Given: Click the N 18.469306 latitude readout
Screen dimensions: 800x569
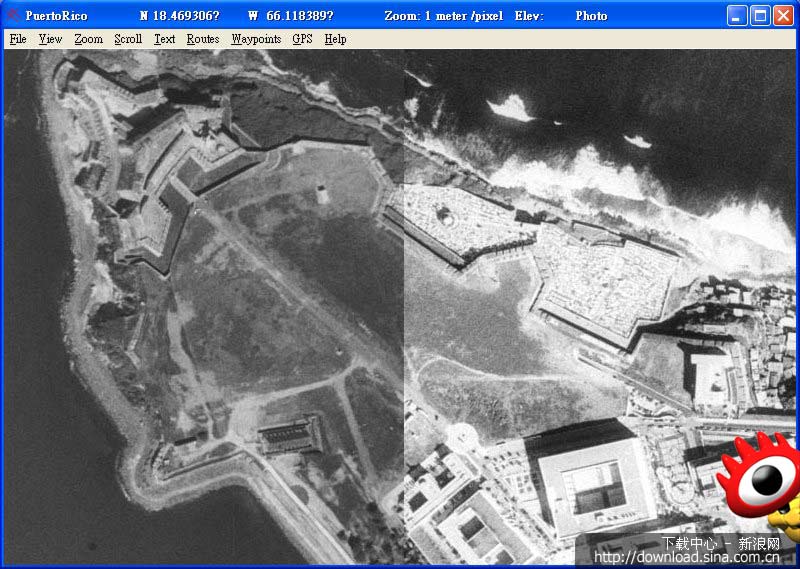Looking at the screenshot, I should [180, 16].
